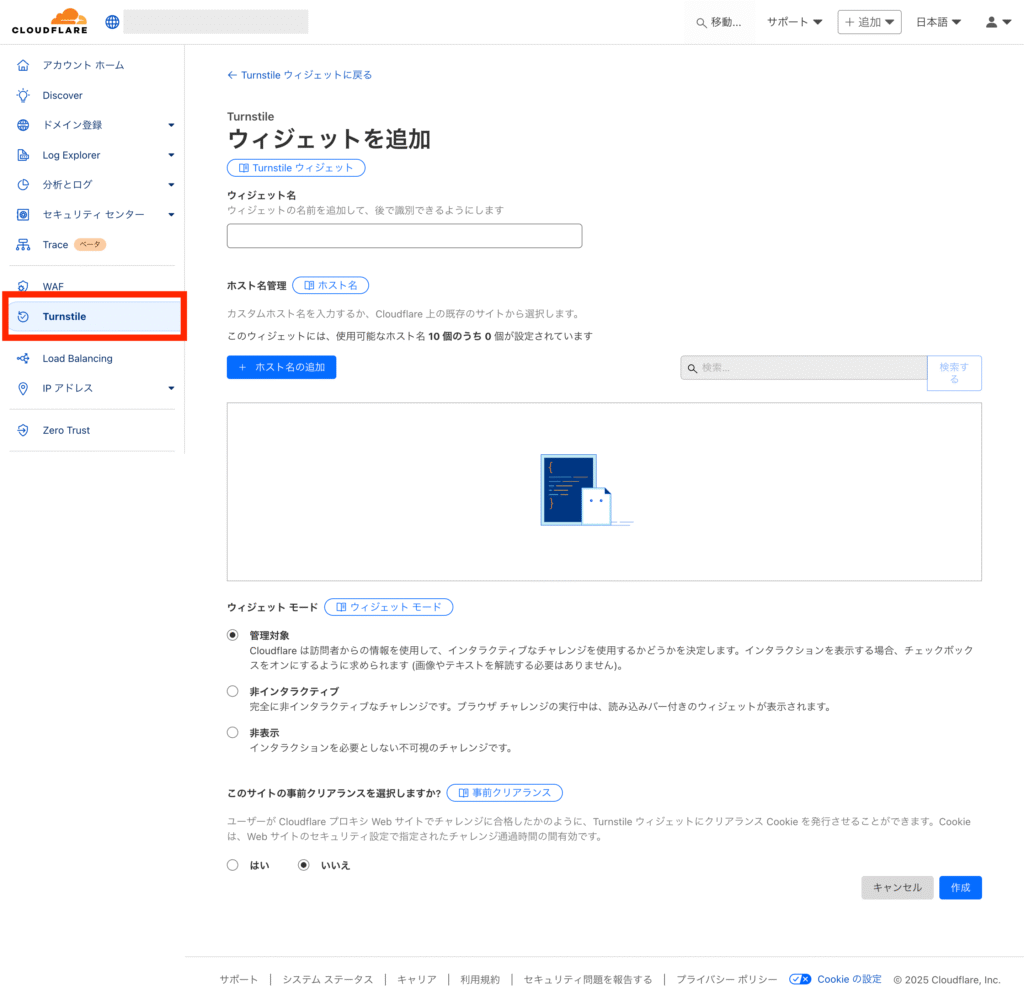
Task: Select the 管理対象 widget mode
Action: [232, 635]
